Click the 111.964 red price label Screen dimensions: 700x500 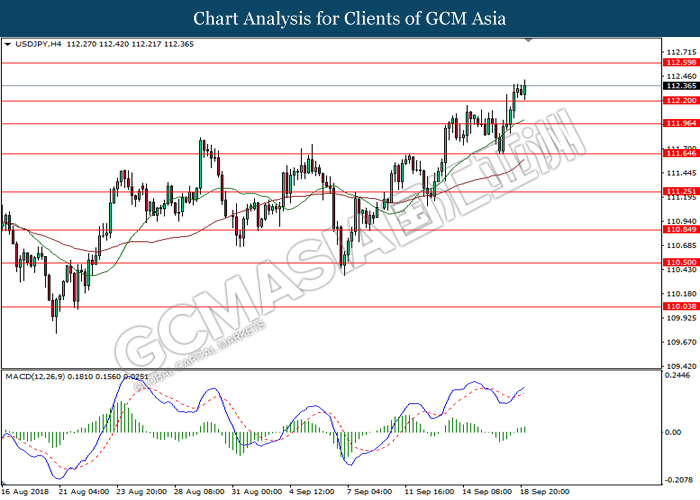click(681, 123)
